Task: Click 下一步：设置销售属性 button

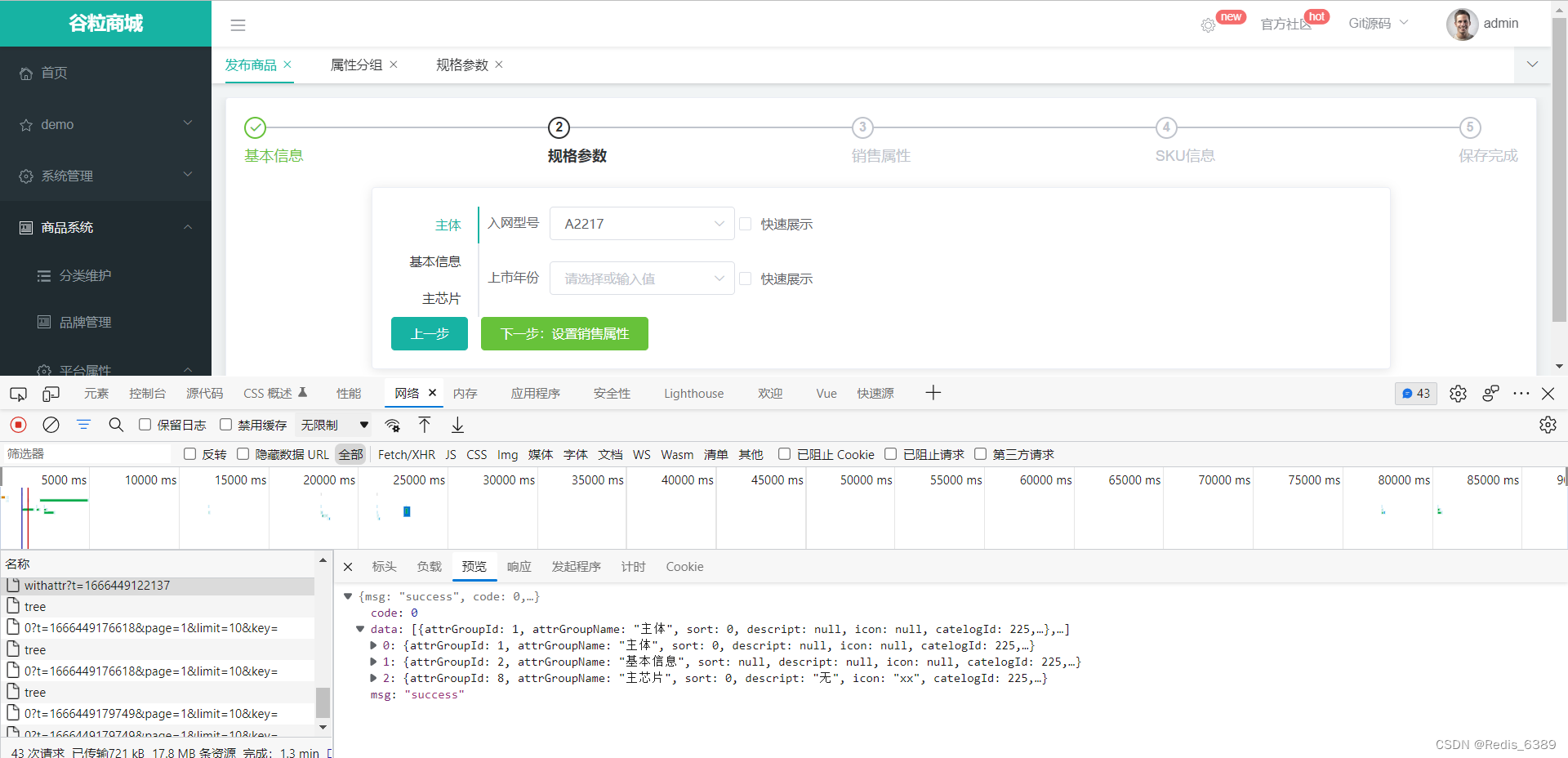Action: click(563, 333)
